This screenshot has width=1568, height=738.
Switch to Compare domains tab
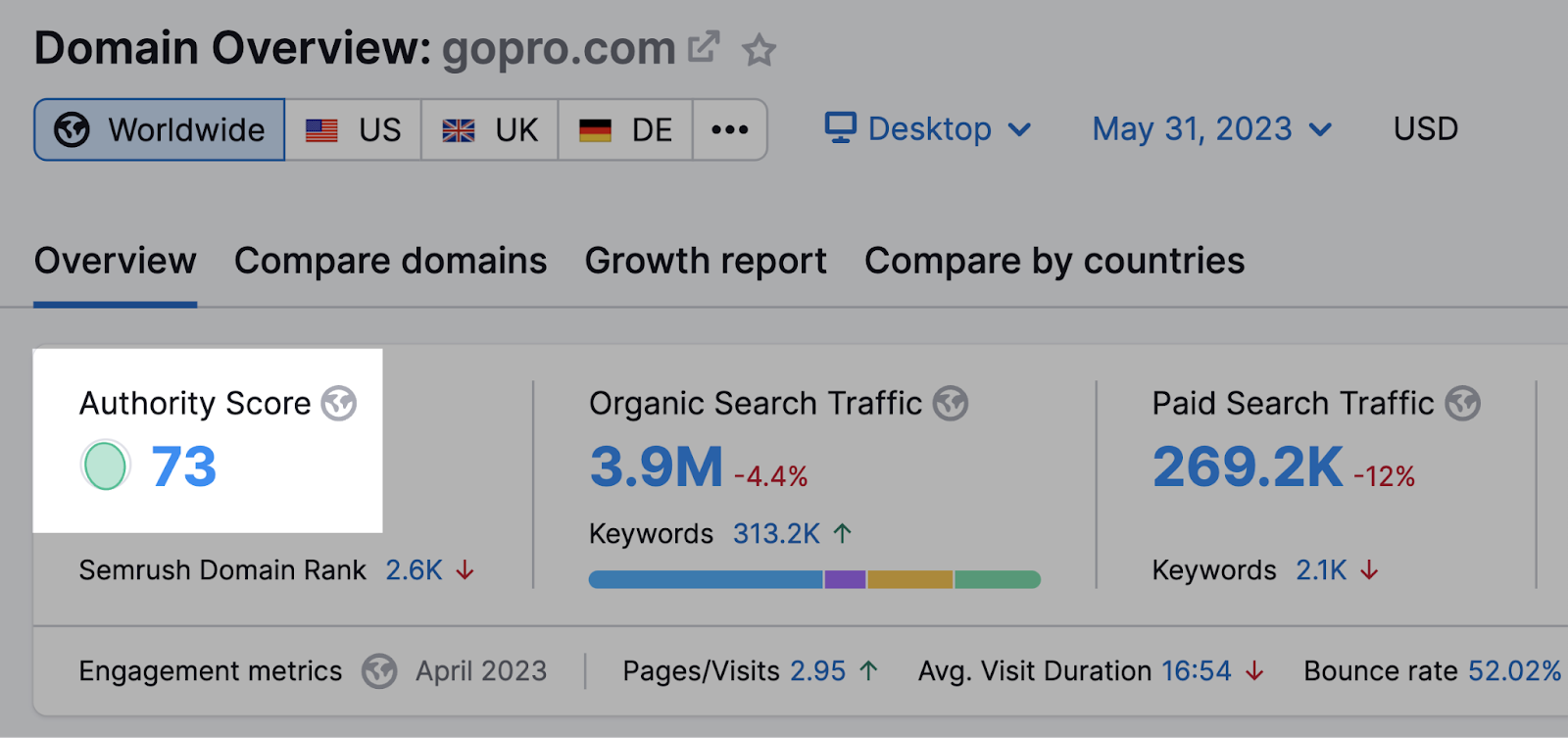(x=390, y=261)
